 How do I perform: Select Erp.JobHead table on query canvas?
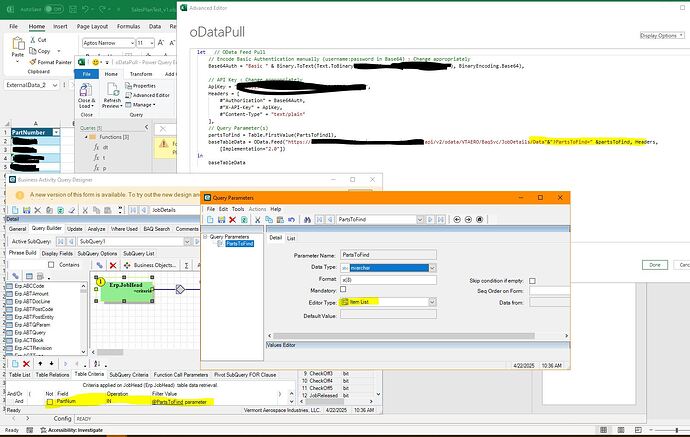point(126,288)
